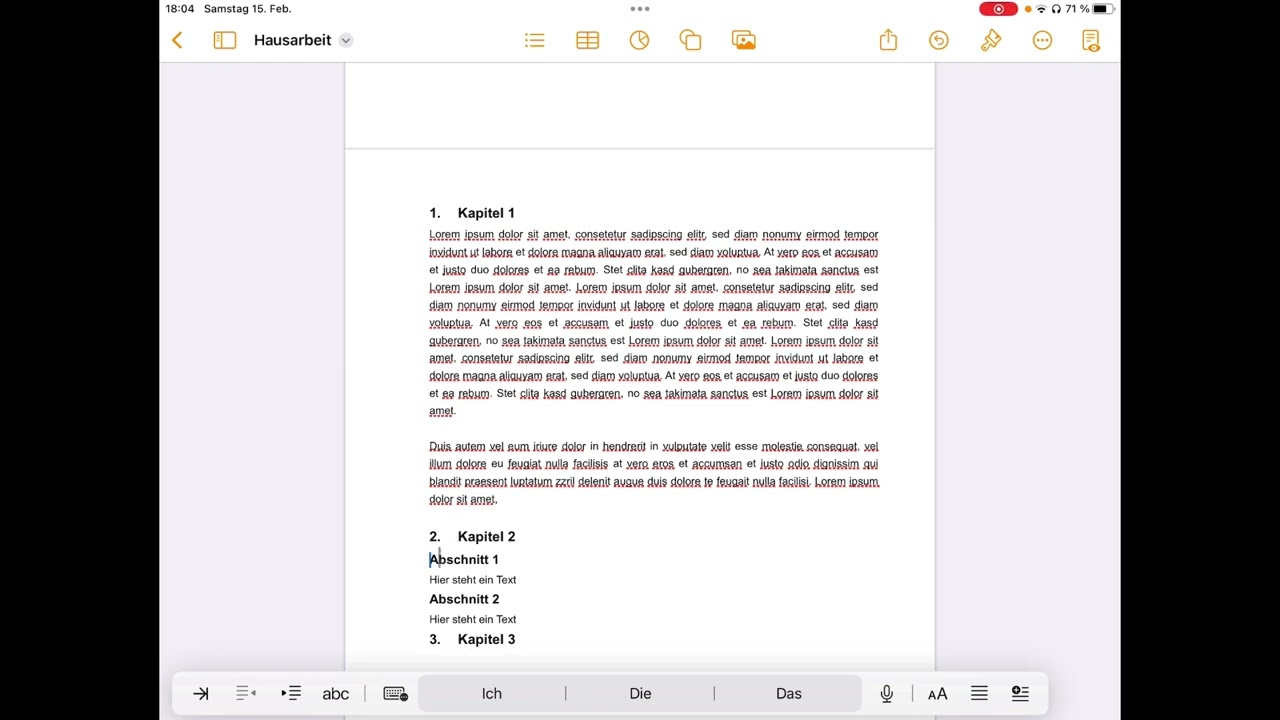Tap the abc text options button
This screenshot has width=1280, height=720.
(x=336, y=693)
